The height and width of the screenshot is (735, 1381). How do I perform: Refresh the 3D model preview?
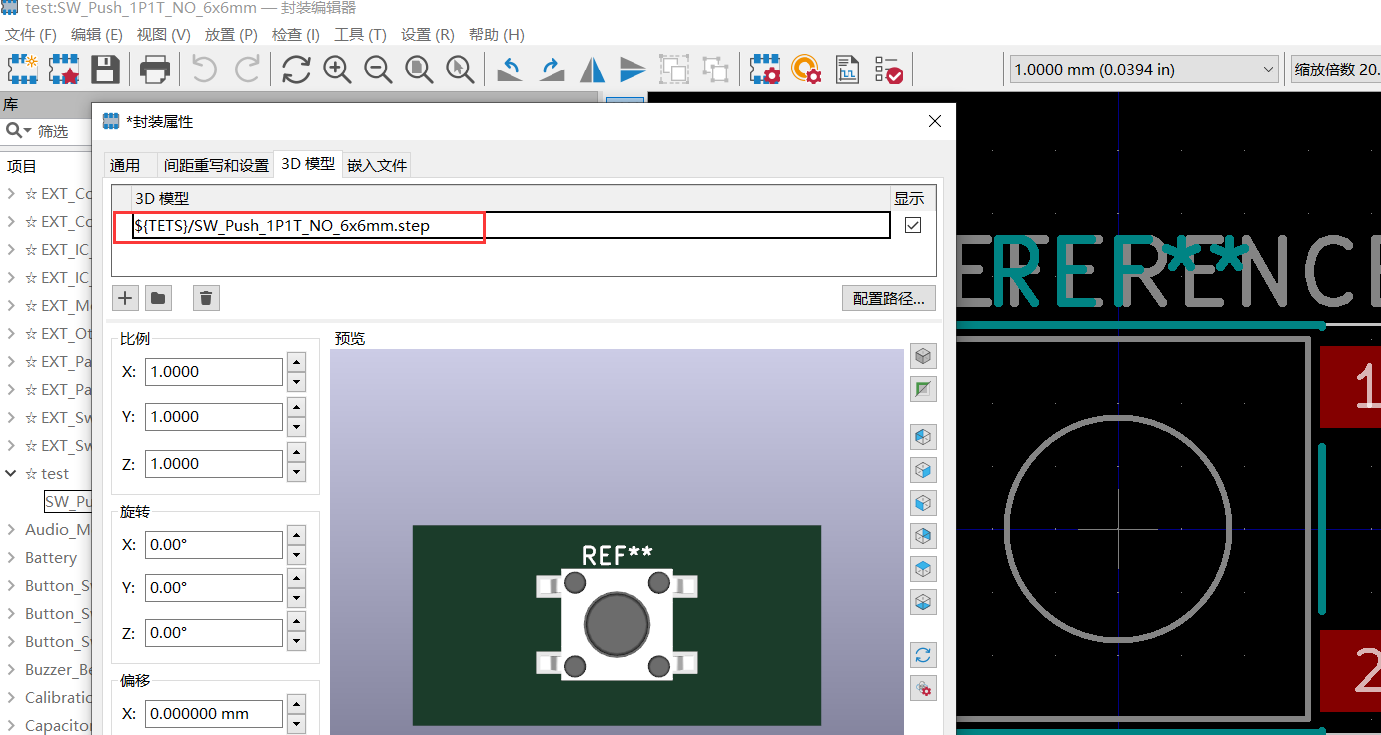923,655
